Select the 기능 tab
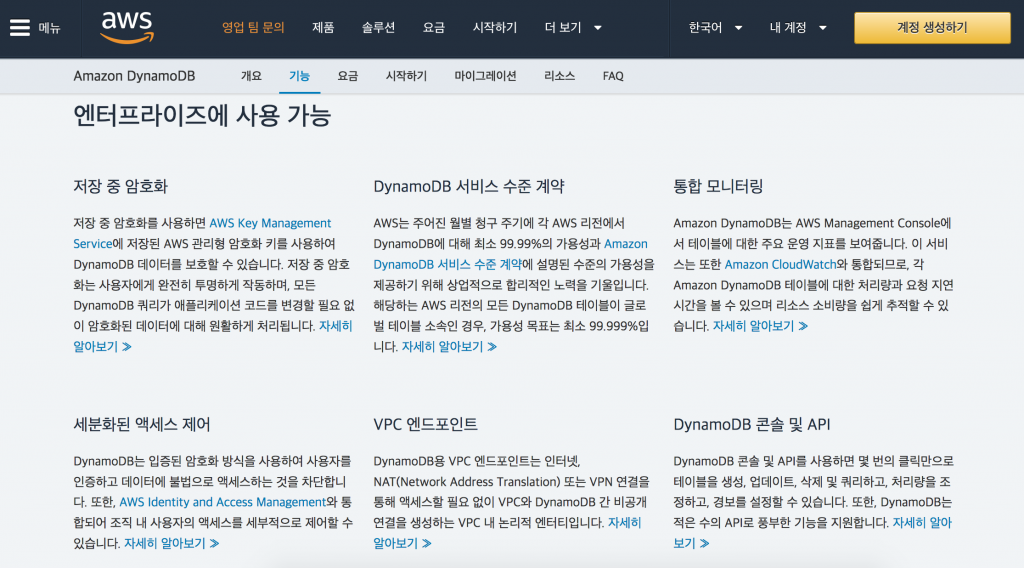 pyautogui.click(x=299, y=76)
